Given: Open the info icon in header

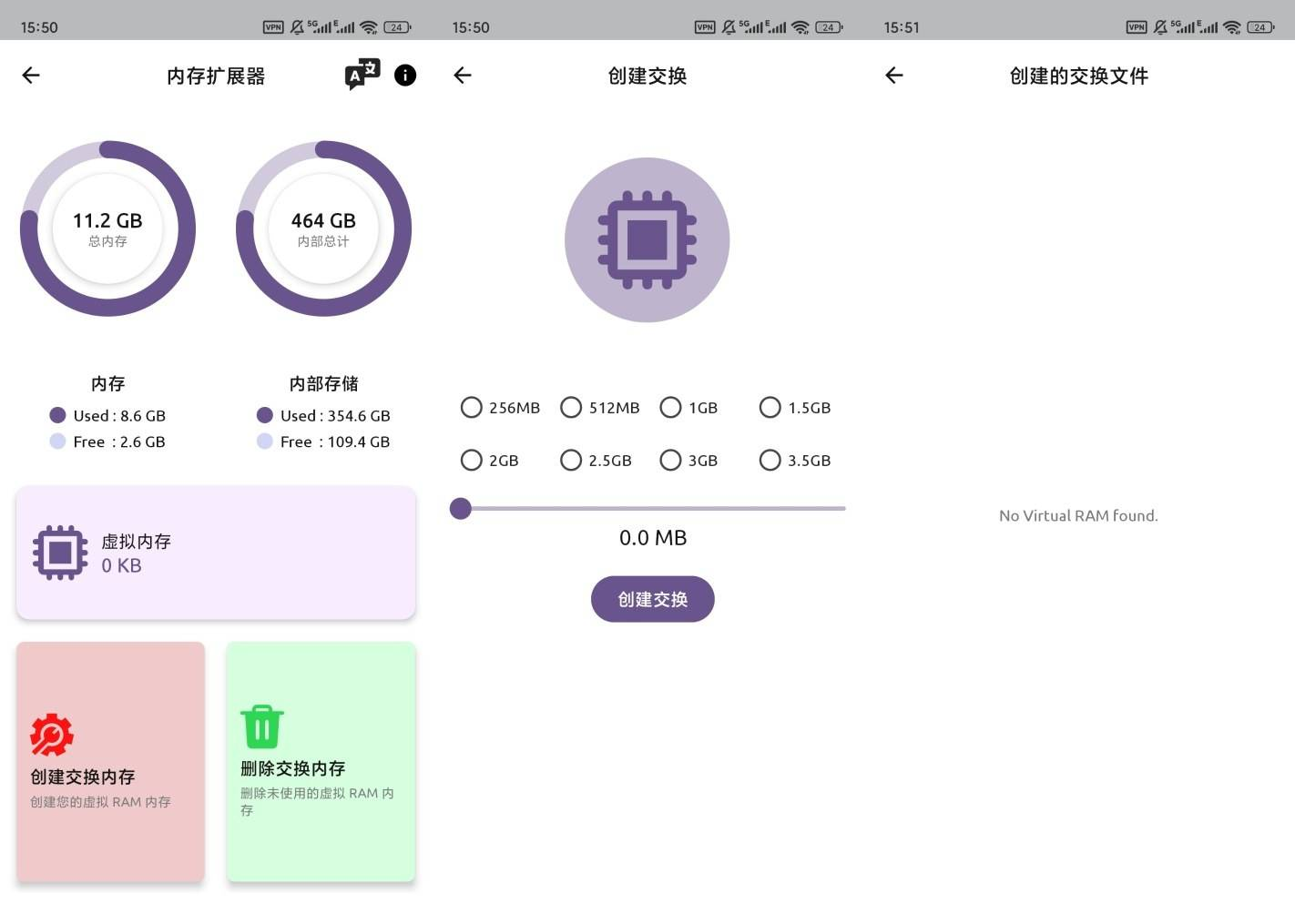Looking at the screenshot, I should click(405, 76).
